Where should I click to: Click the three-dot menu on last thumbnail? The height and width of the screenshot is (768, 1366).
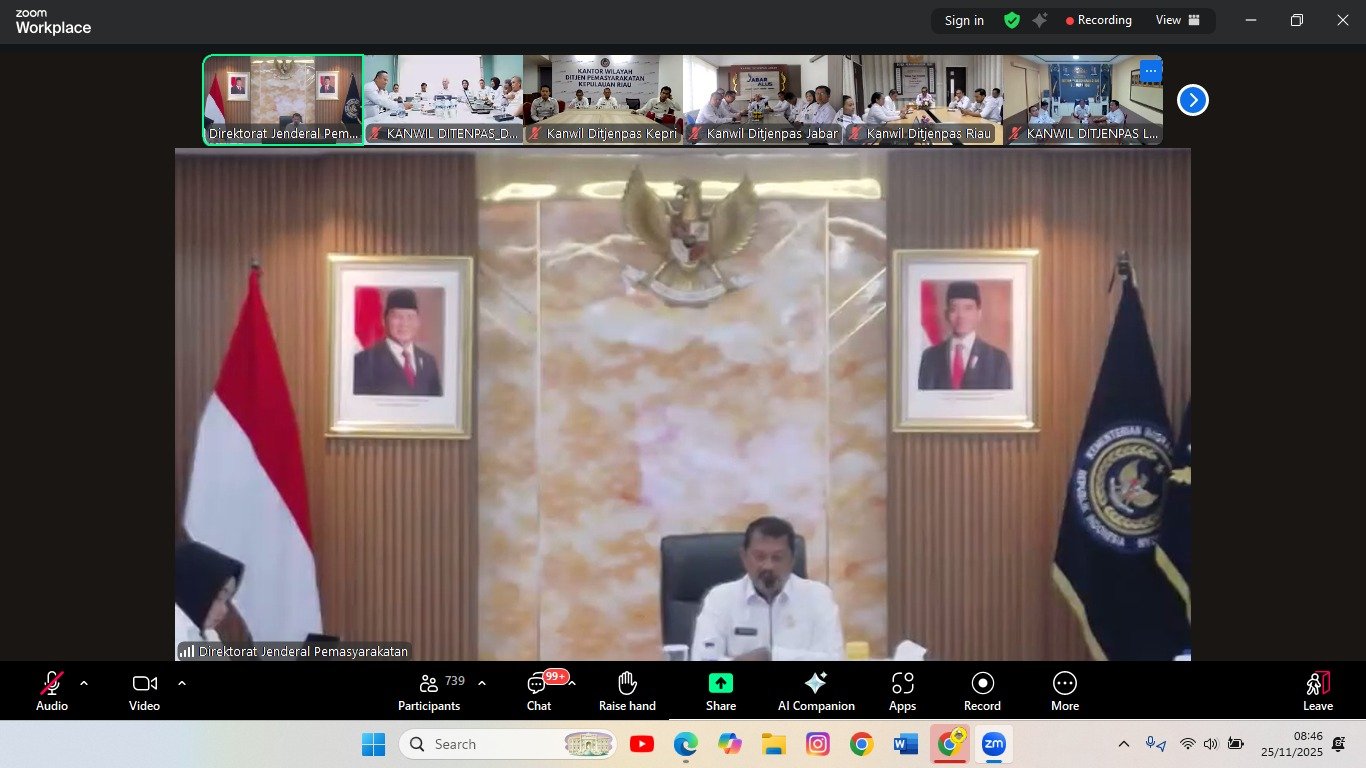click(x=1150, y=71)
